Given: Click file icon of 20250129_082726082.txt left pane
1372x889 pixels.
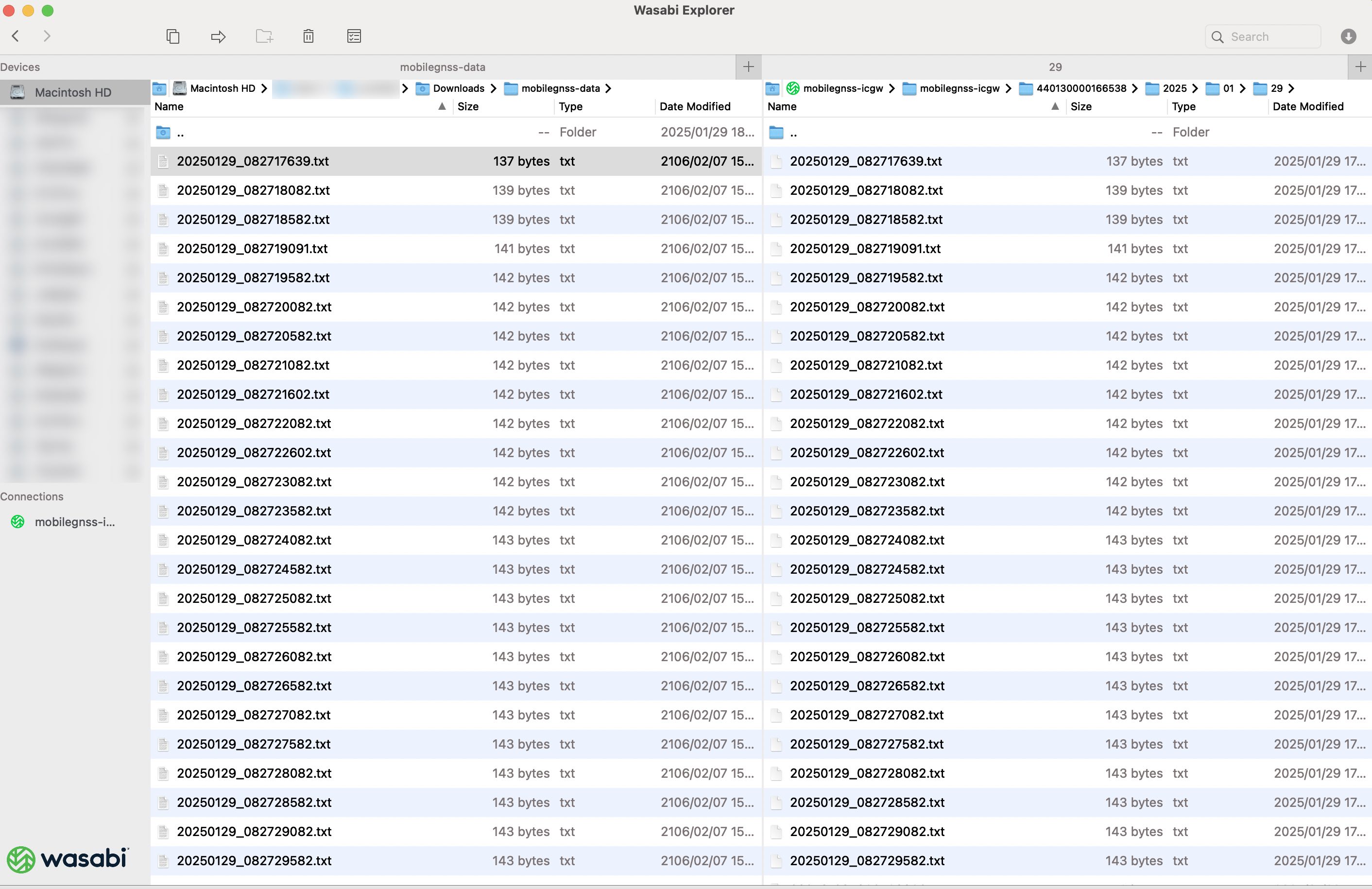Looking at the screenshot, I should click(163, 657).
